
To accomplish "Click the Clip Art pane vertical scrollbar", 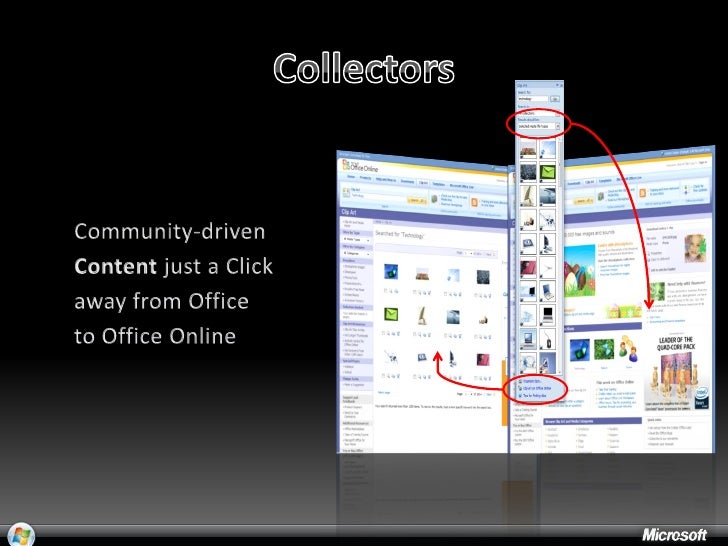I will (559, 255).
